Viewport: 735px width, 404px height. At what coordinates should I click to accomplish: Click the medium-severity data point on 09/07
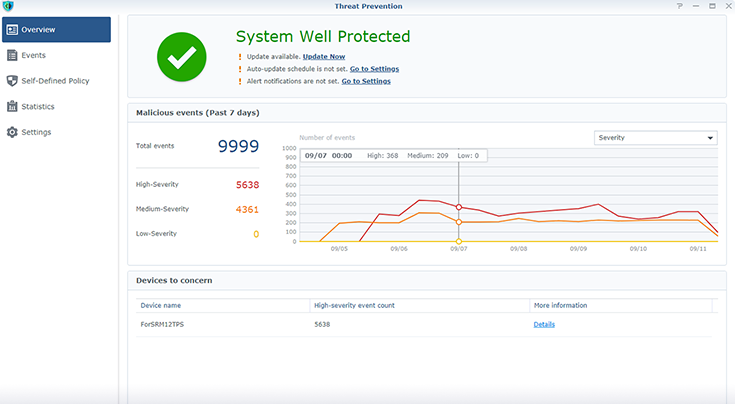pyautogui.click(x=459, y=222)
